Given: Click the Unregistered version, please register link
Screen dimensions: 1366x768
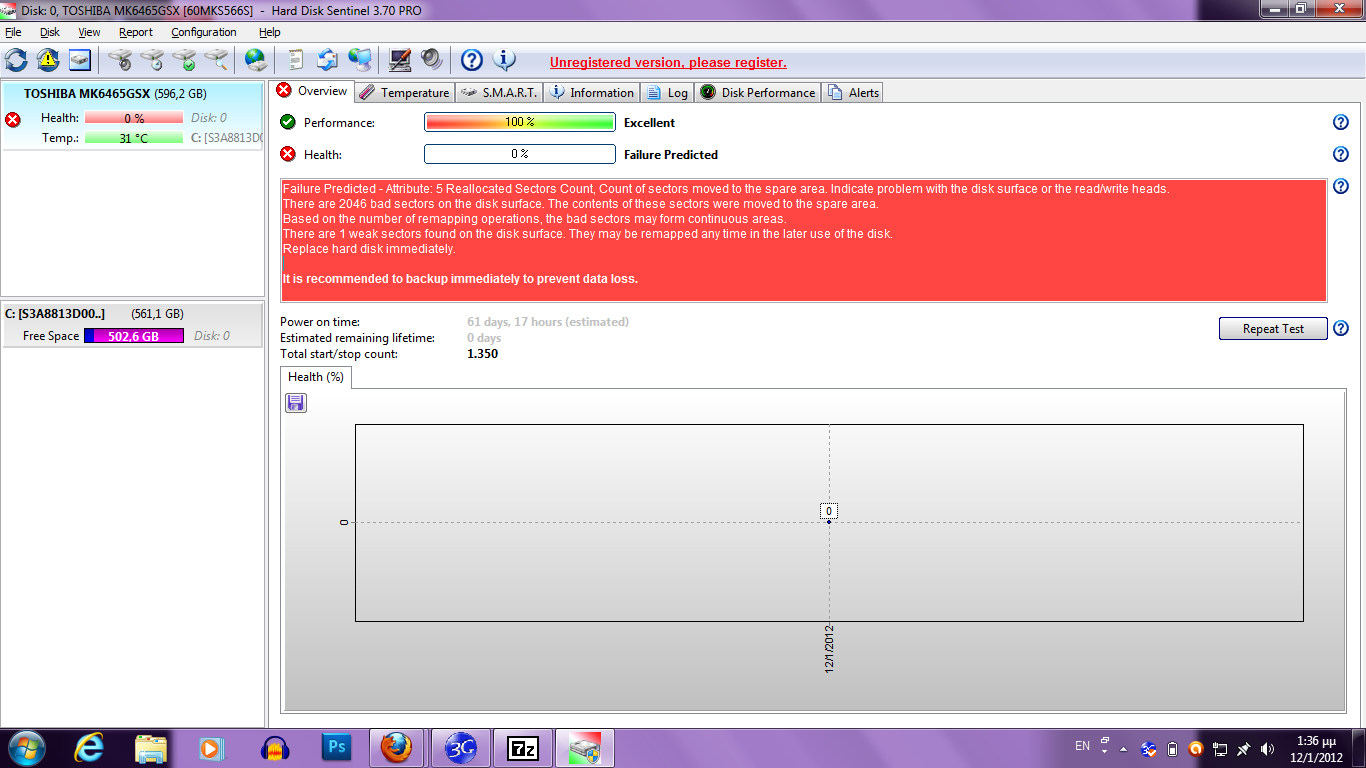Looking at the screenshot, I should point(668,62).
